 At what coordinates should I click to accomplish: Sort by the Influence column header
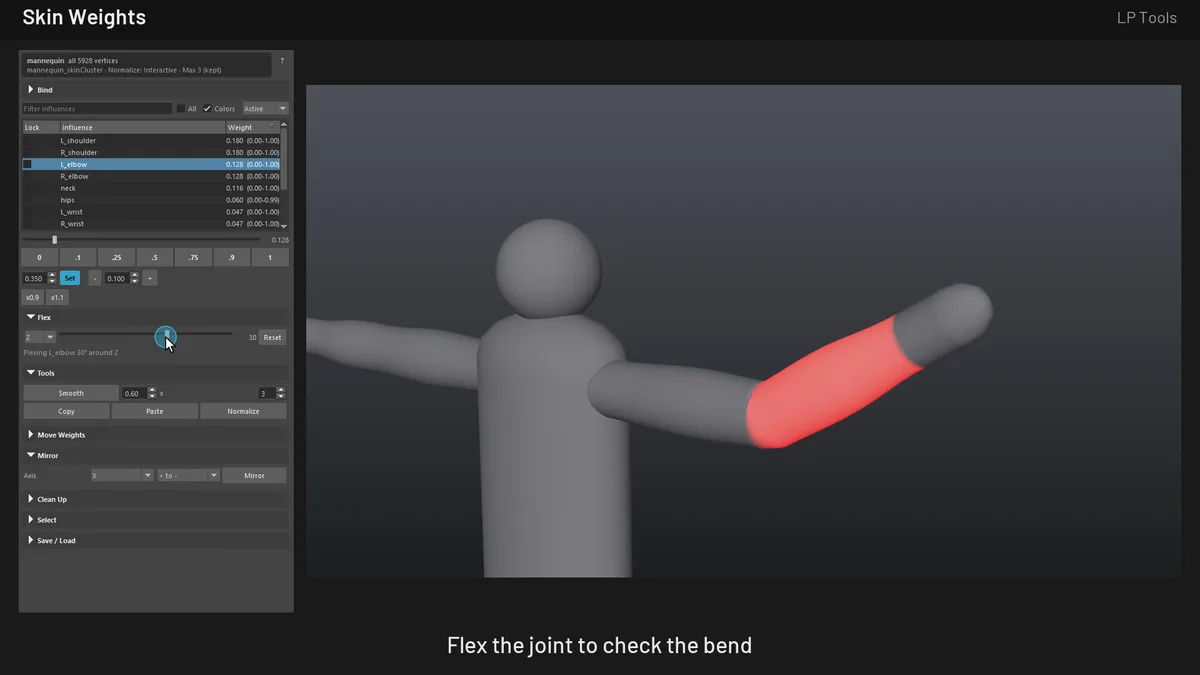[x=142, y=127]
